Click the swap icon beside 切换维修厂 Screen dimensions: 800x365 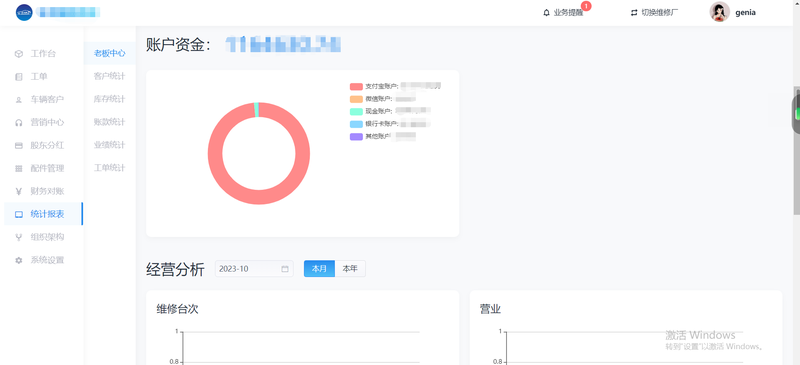pos(634,13)
